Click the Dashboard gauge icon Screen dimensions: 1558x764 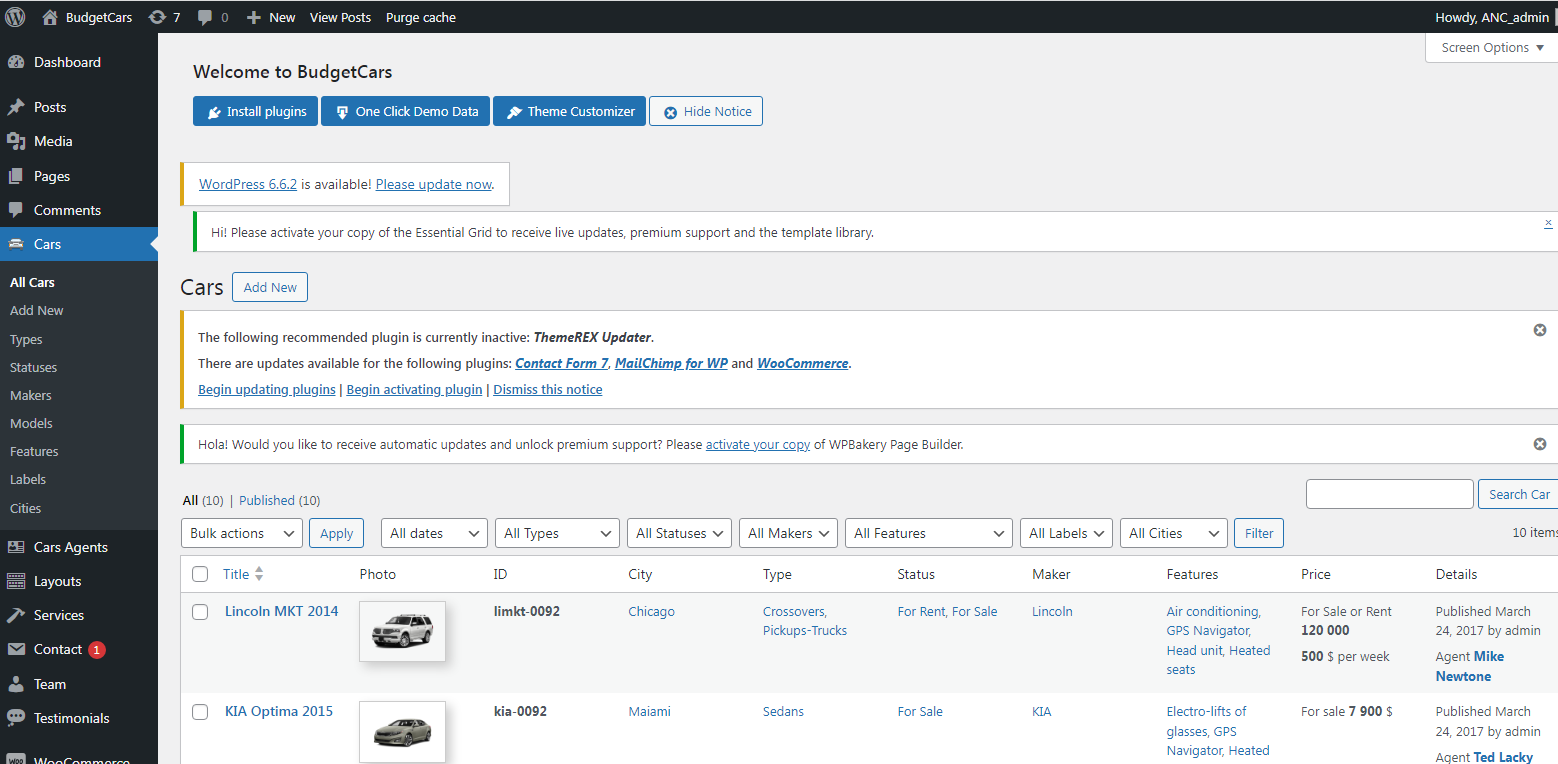click(x=16, y=62)
